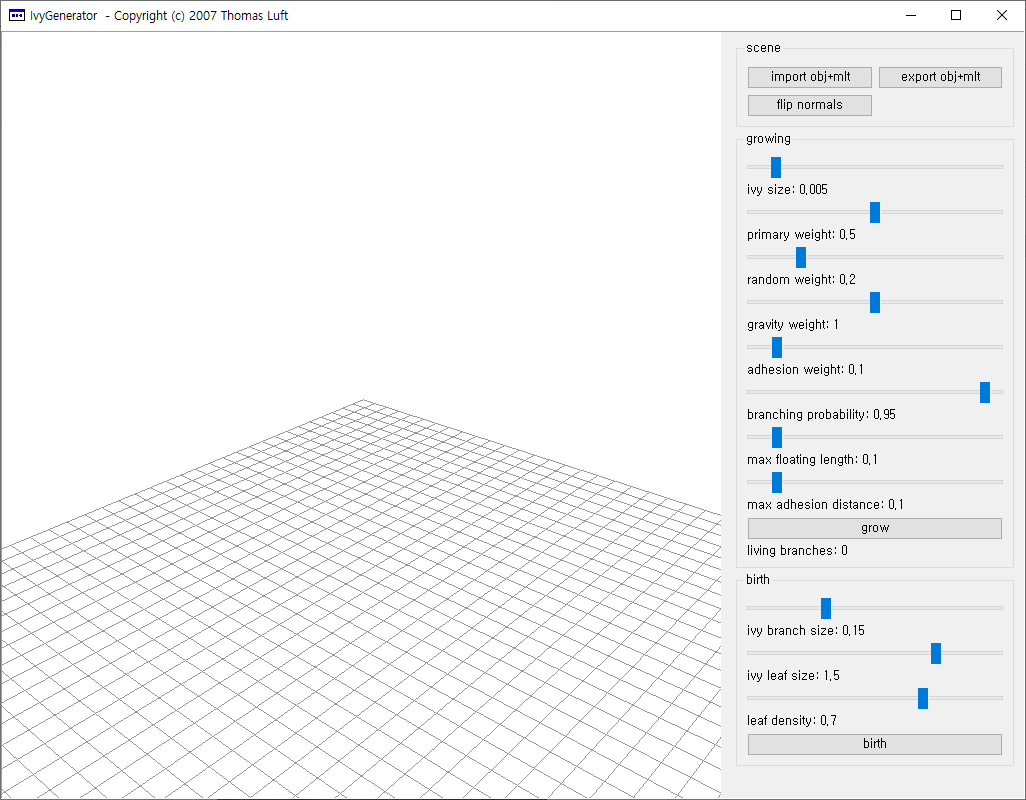Click the 'scene' group heading

(x=763, y=48)
